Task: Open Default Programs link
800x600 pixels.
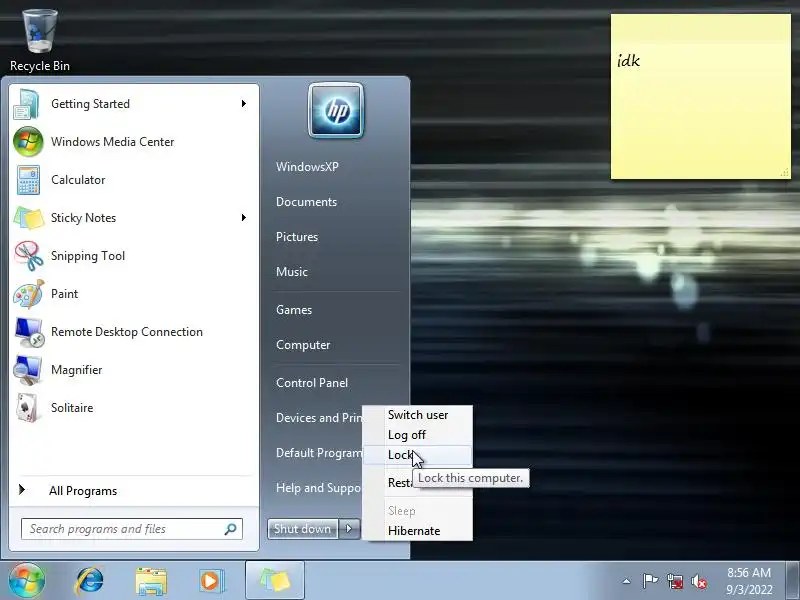Action: pos(318,453)
